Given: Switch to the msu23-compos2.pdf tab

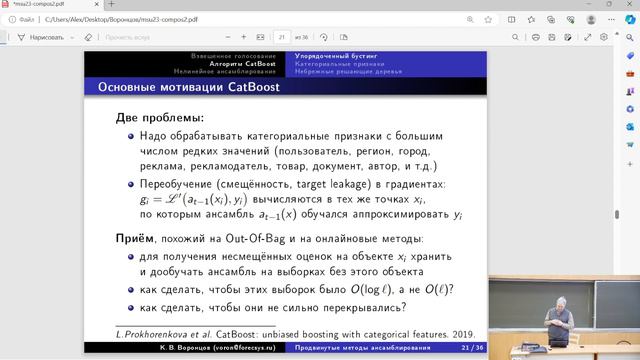Looking at the screenshot, I should tap(39, 4).
